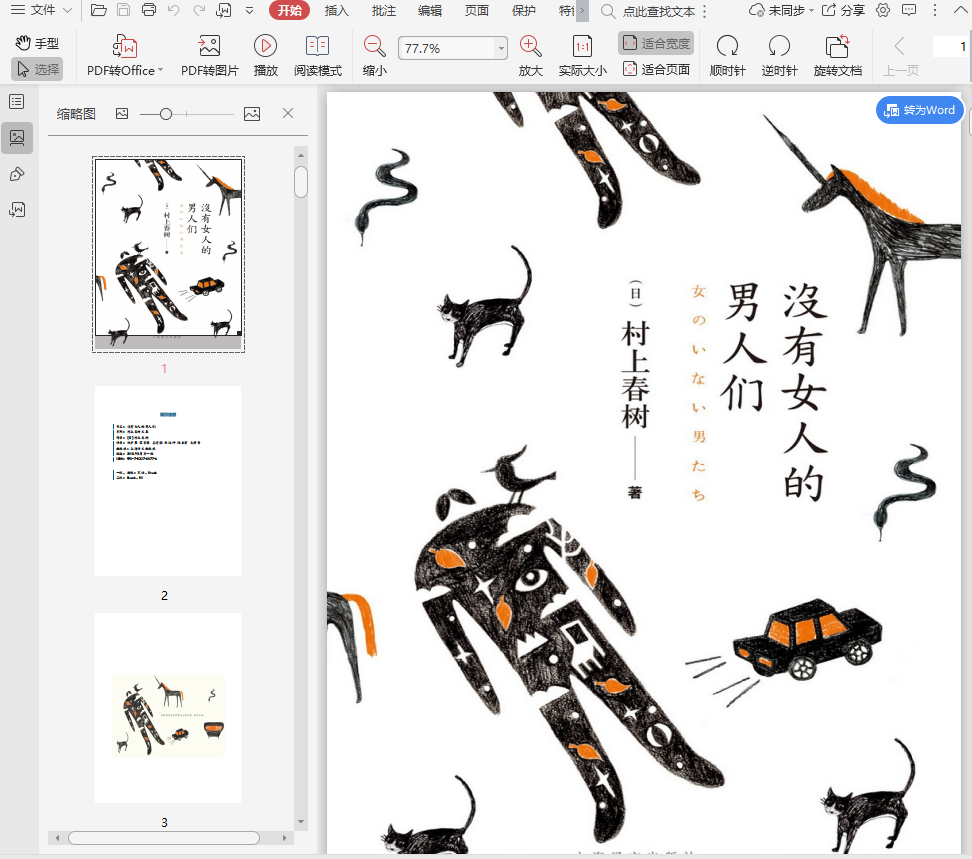This screenshot has height=859, width=972.
Task: Click the 转为Word button
Action: [x=919, y=110]
